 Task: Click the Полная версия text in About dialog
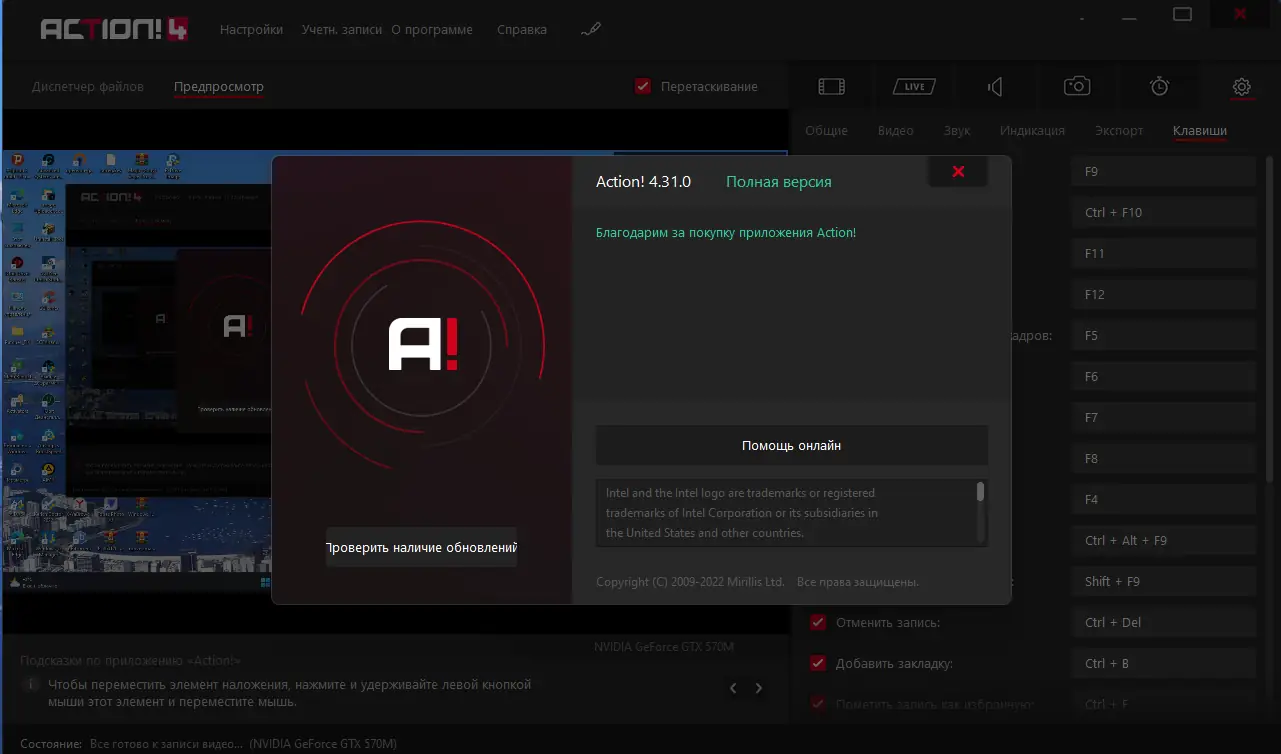(779, 182)
